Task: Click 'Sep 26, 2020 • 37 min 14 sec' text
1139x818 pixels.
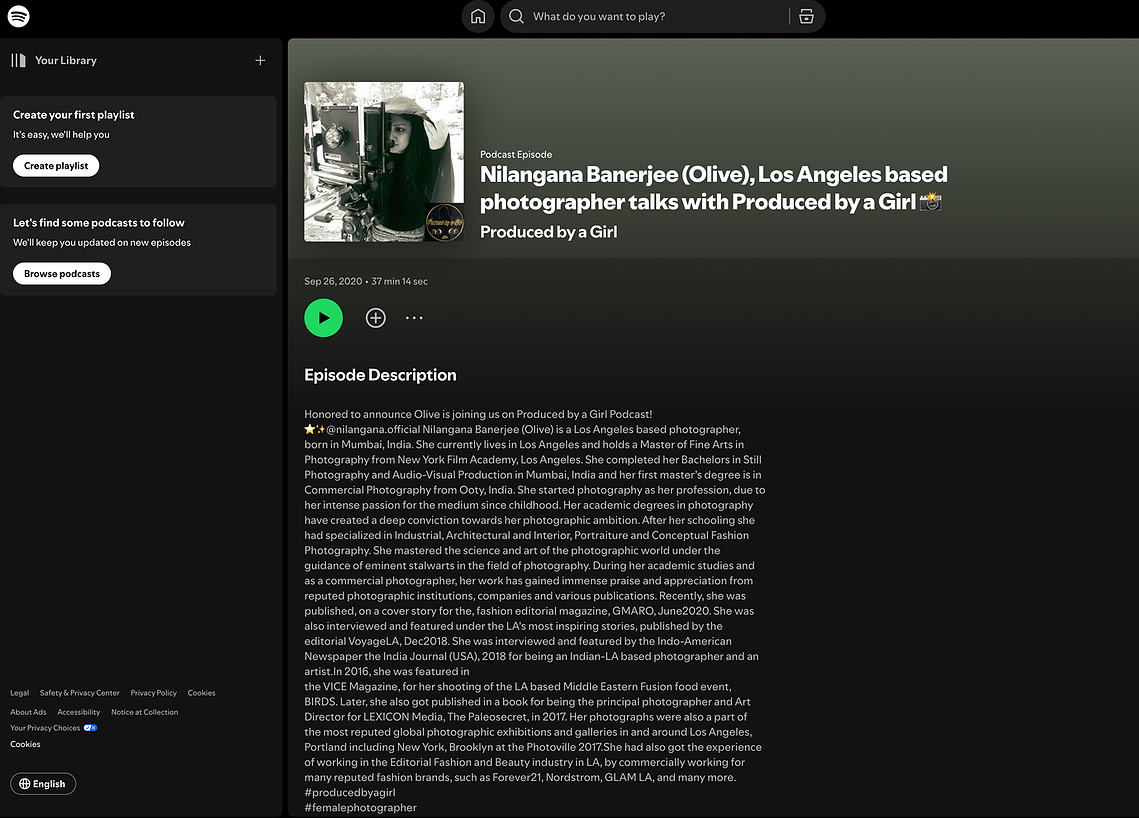Action: pos(366,281)
